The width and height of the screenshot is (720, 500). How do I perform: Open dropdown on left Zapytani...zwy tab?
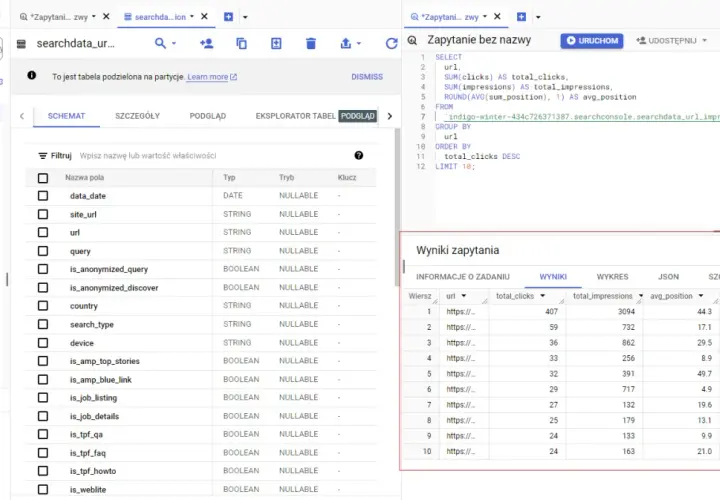tap(94, 16)
